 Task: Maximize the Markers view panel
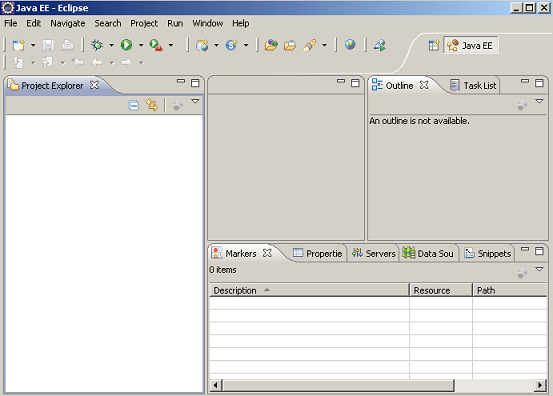pyautogui.click(x=539, y=251)
